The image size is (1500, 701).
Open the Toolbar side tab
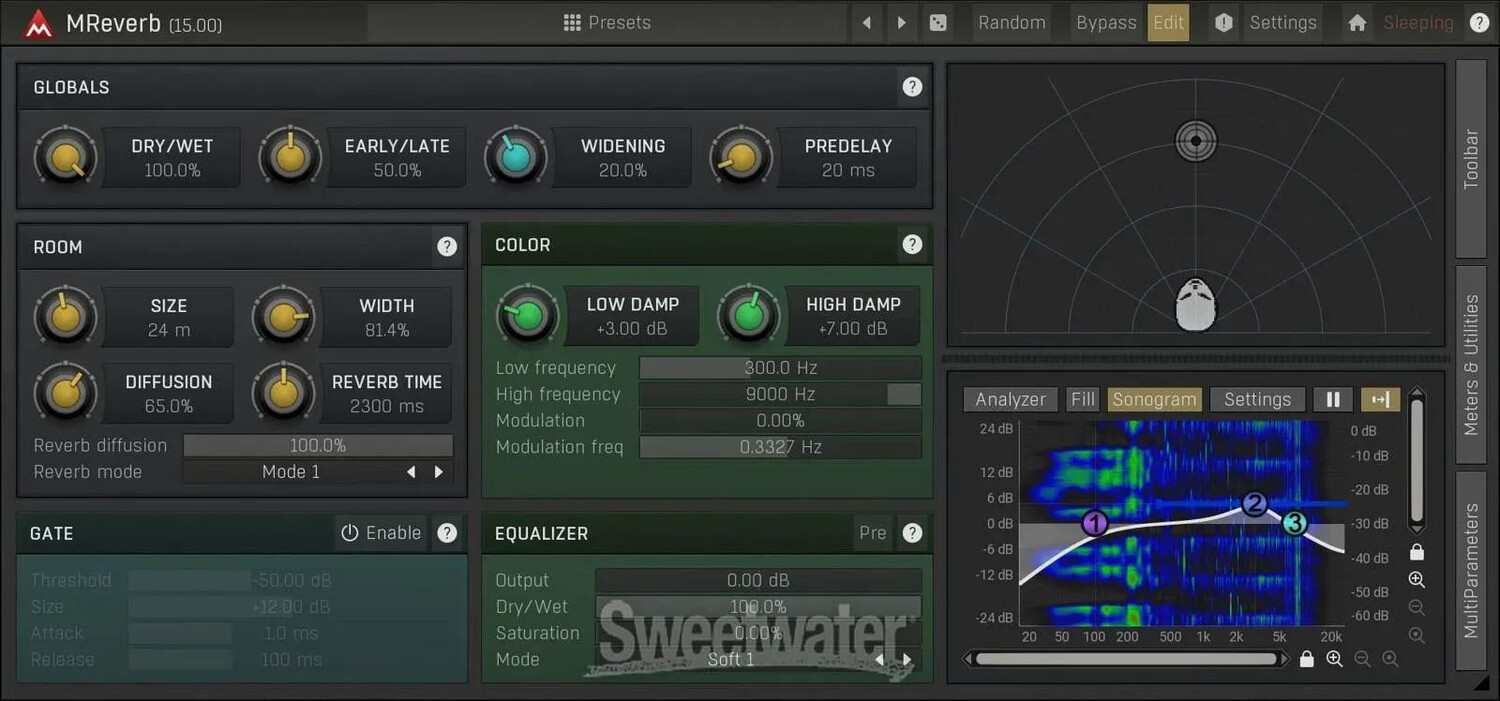coord(1471,158)
